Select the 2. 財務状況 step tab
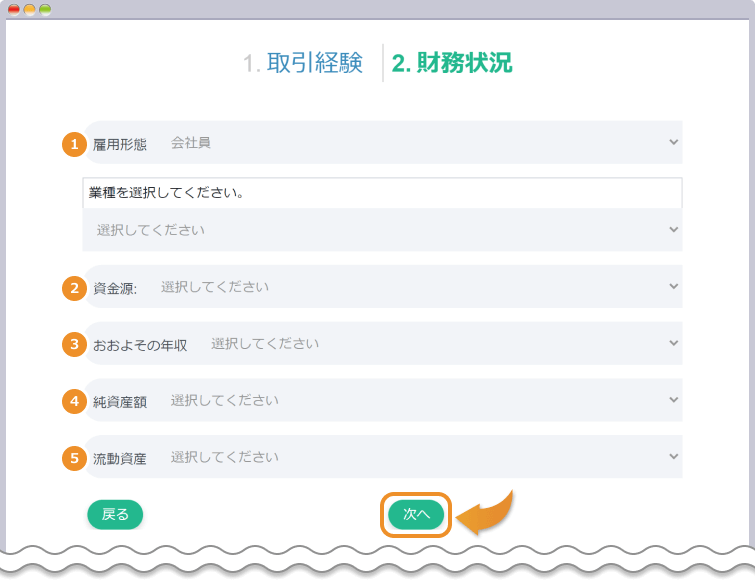Viewport: 755px width, 583px height. coord(452,63)
